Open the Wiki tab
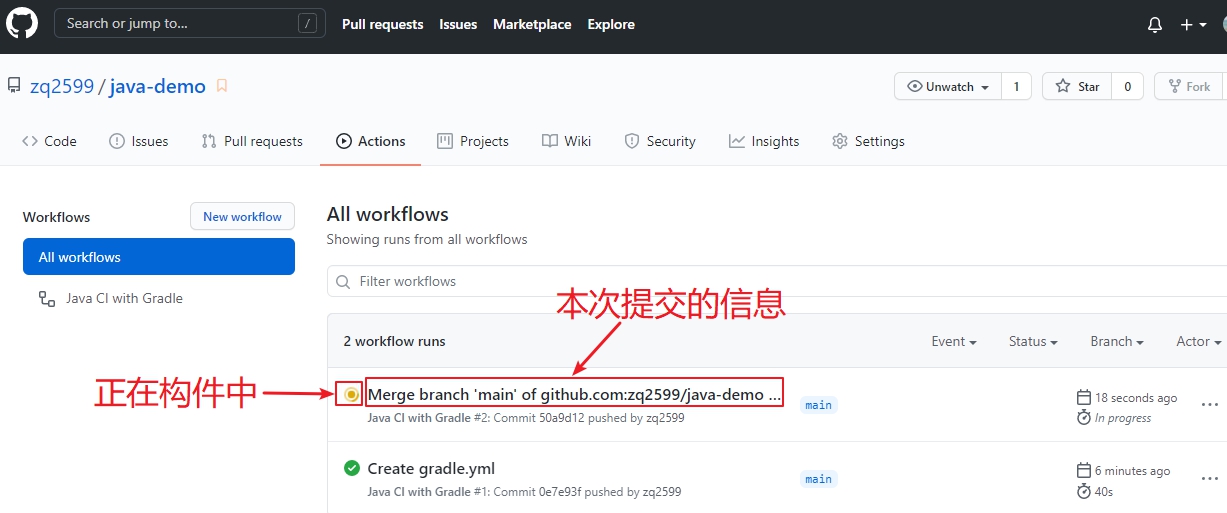 [x=567, y=141]
